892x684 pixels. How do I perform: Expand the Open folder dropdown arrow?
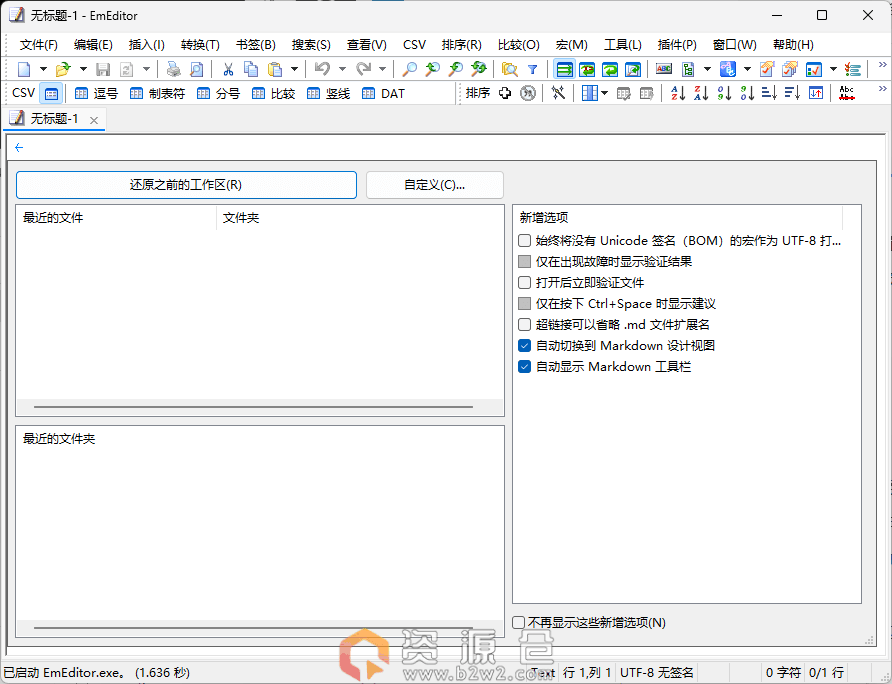(x=83, y=69)
